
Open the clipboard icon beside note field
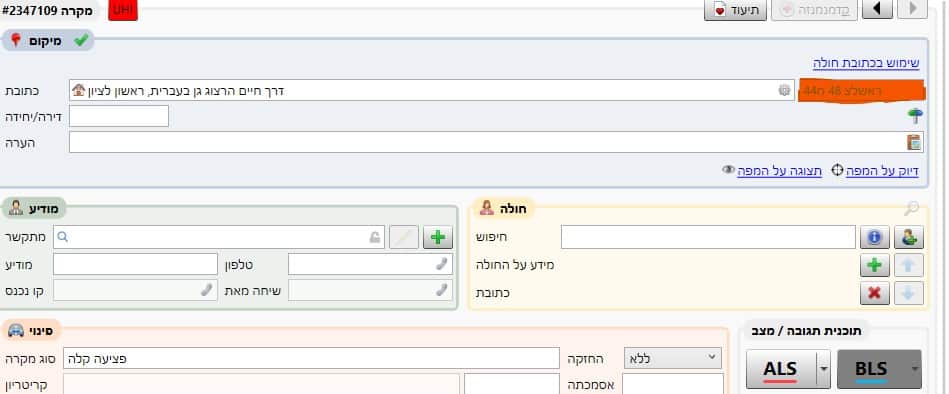[x=913, y=142]
